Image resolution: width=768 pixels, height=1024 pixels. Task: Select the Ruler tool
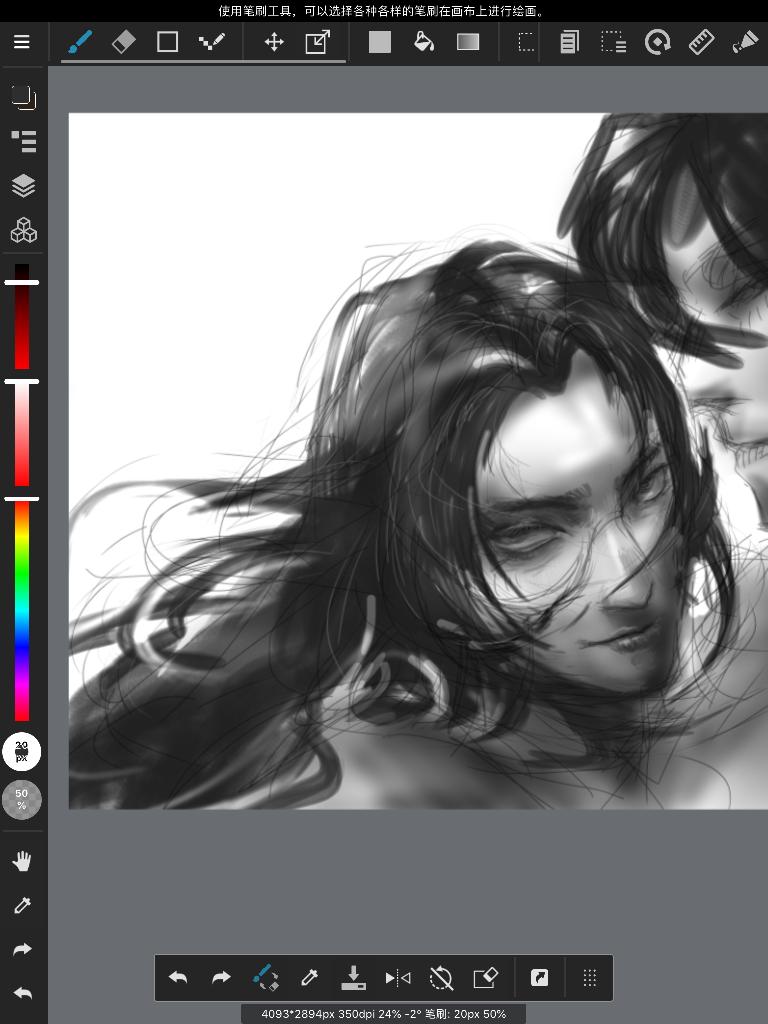(x=701, y=42)
